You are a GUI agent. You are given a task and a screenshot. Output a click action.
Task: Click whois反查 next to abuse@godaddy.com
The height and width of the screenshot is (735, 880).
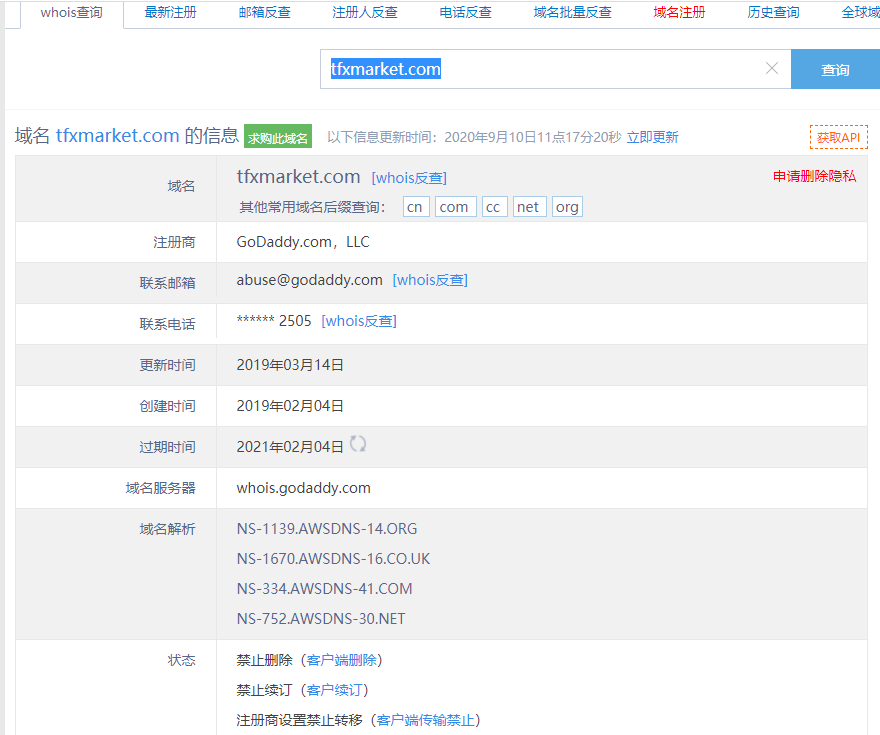click(x=430, y=280)
